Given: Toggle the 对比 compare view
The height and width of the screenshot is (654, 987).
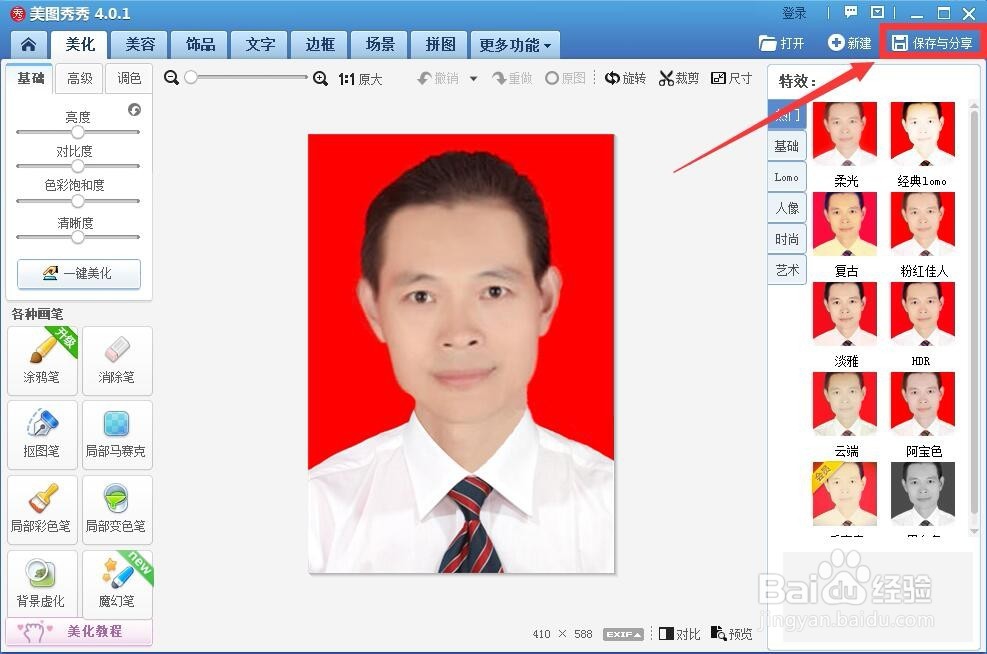Looking at the screenshot, I should point(679,633).
